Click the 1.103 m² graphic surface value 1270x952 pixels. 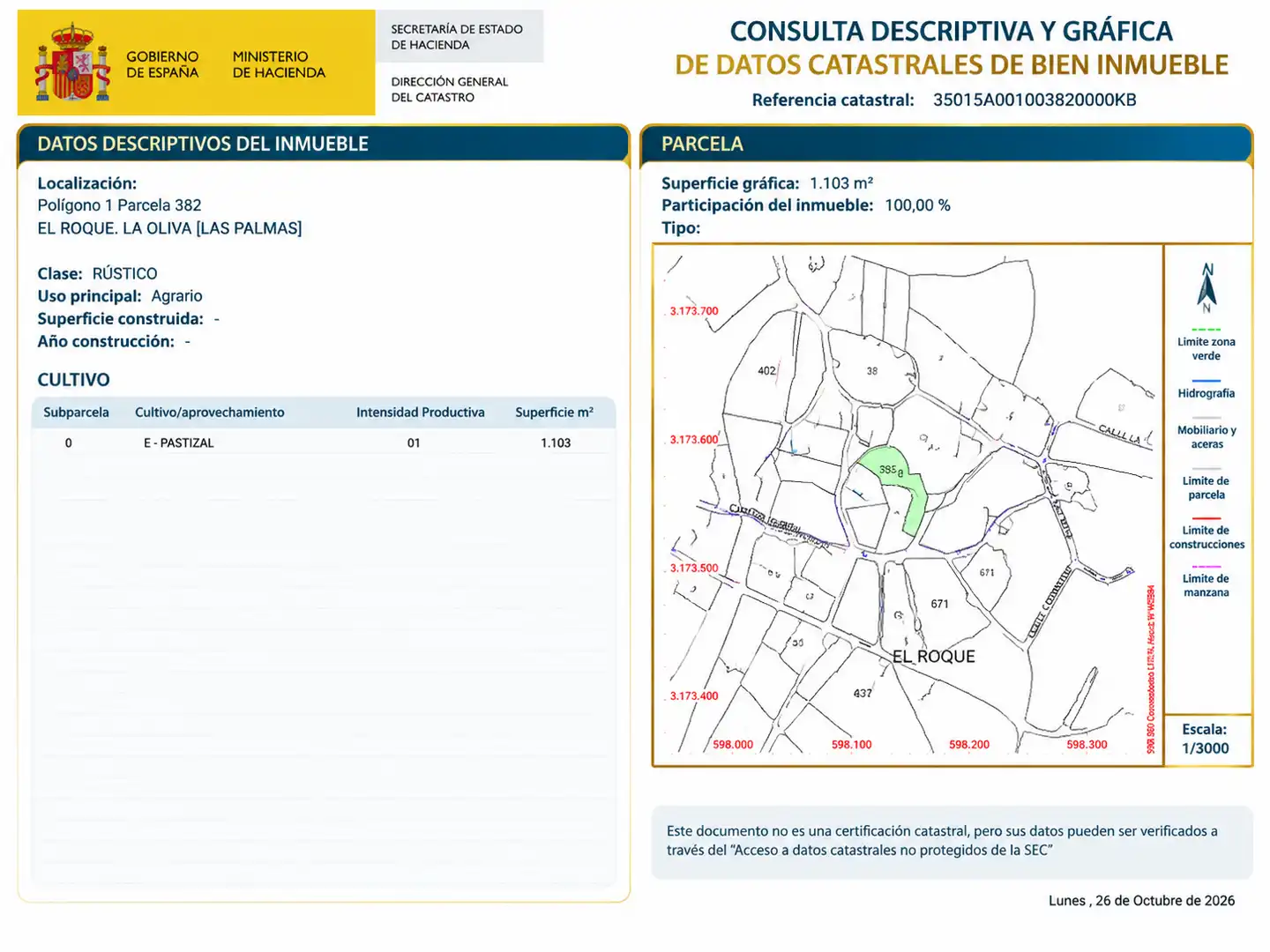tap(841, 183)
